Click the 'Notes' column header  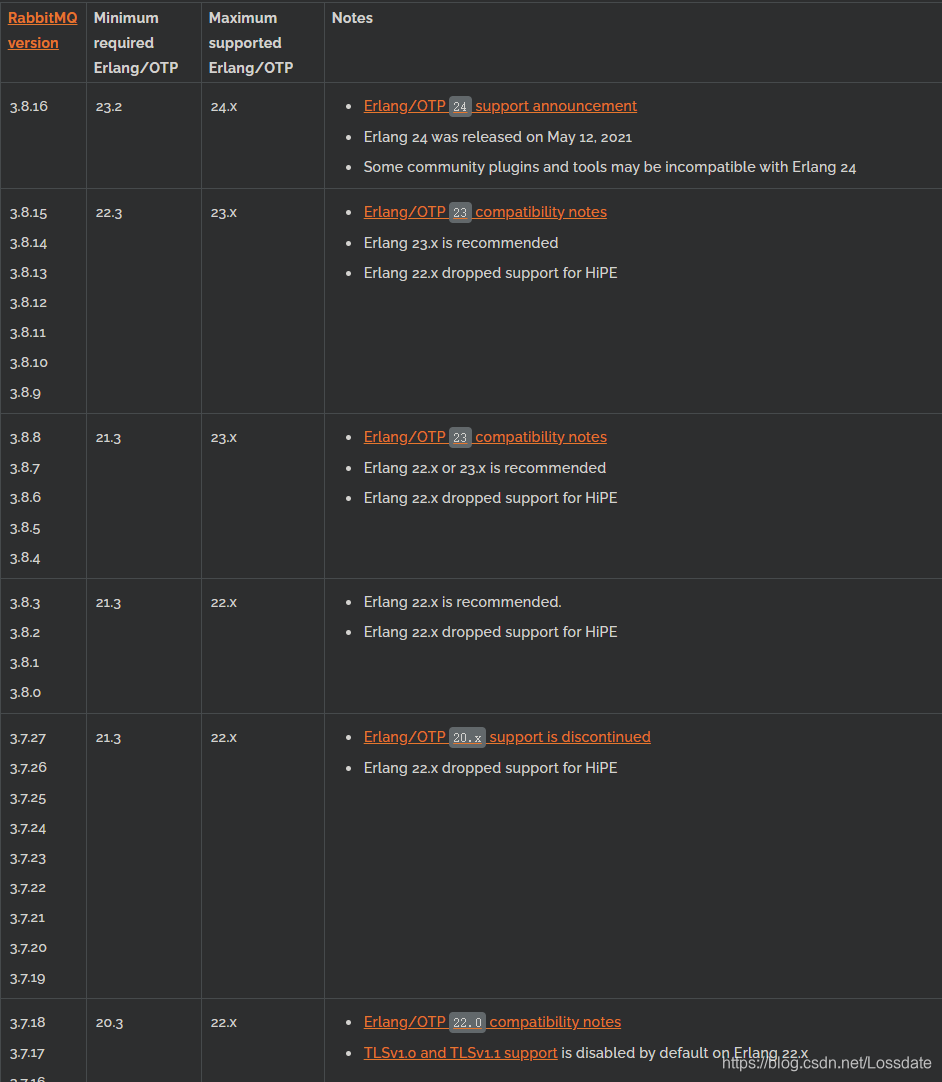tap(352, 18)
